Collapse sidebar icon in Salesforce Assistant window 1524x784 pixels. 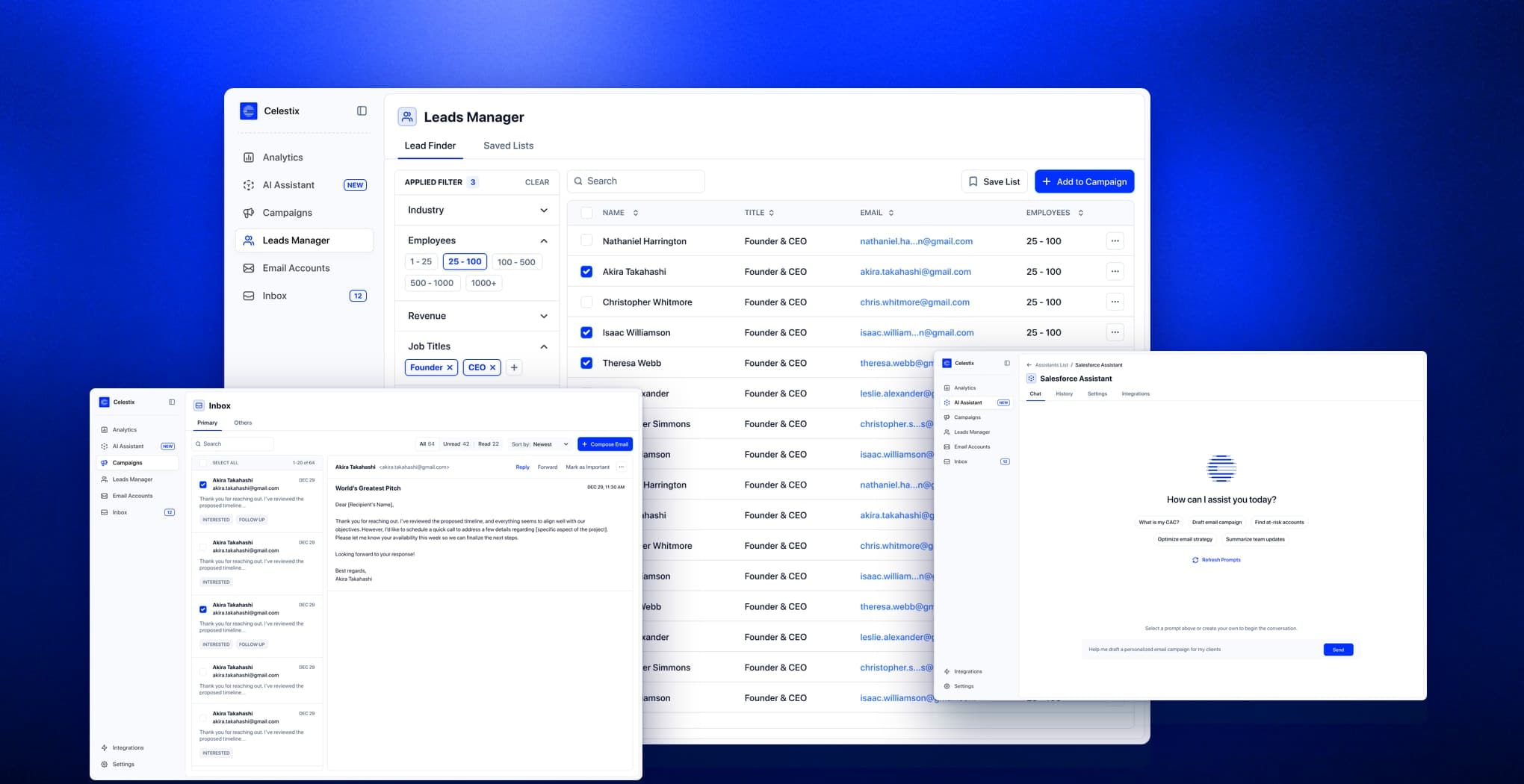1007,363
